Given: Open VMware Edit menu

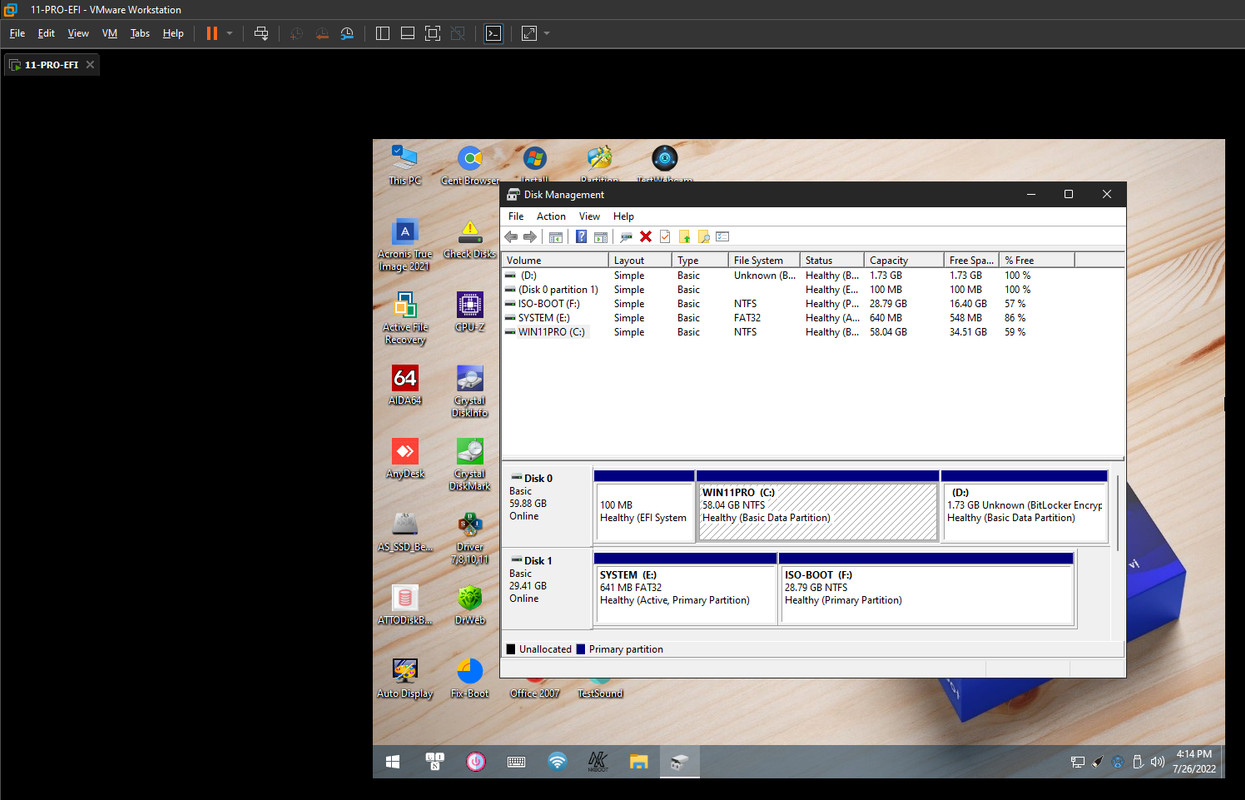Looking at the screenshot, I should click(x=46, y=33).
